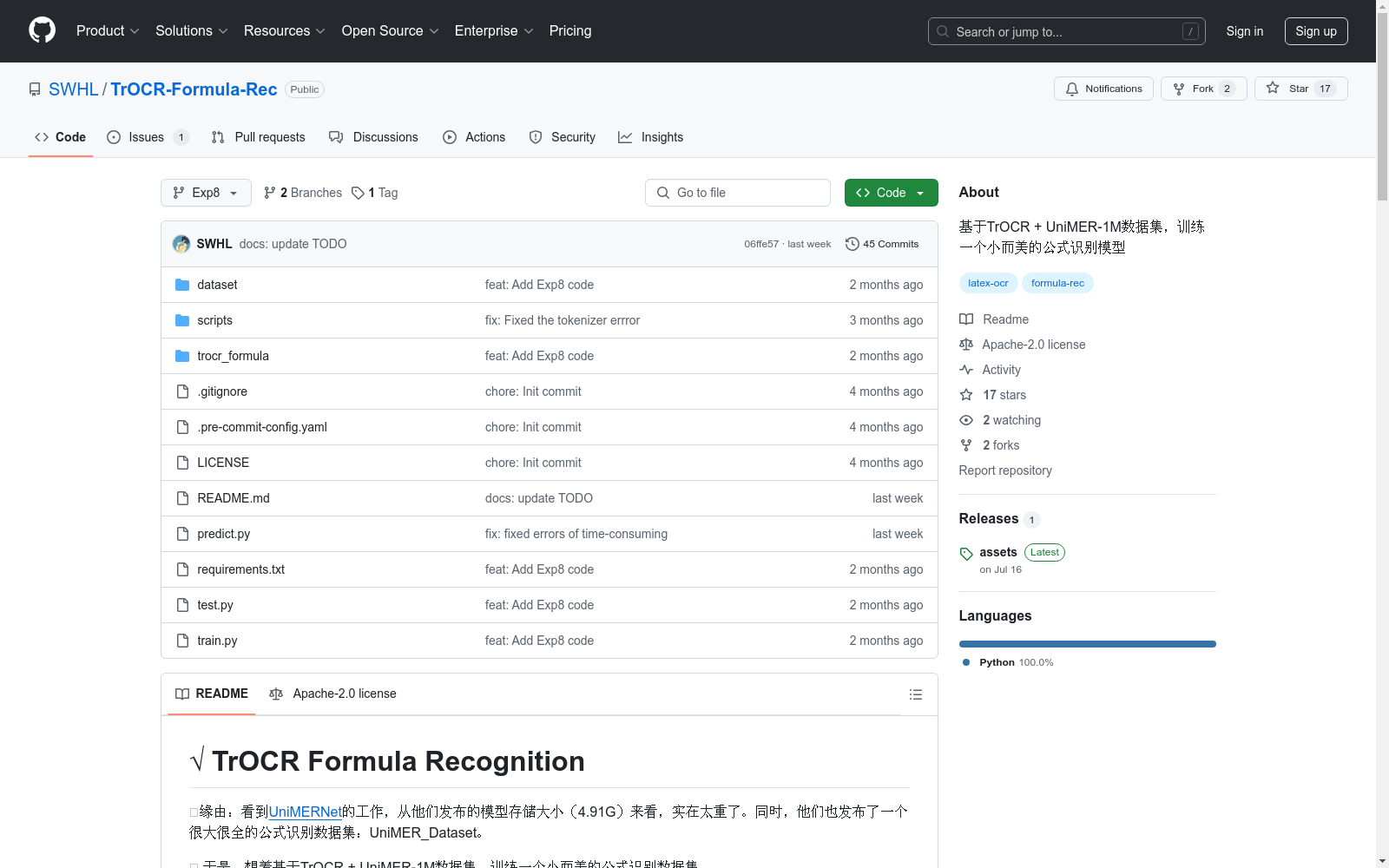The image size is (1389, 868).
Task: Click the Sign up button
Action: tap(1316, 31)
